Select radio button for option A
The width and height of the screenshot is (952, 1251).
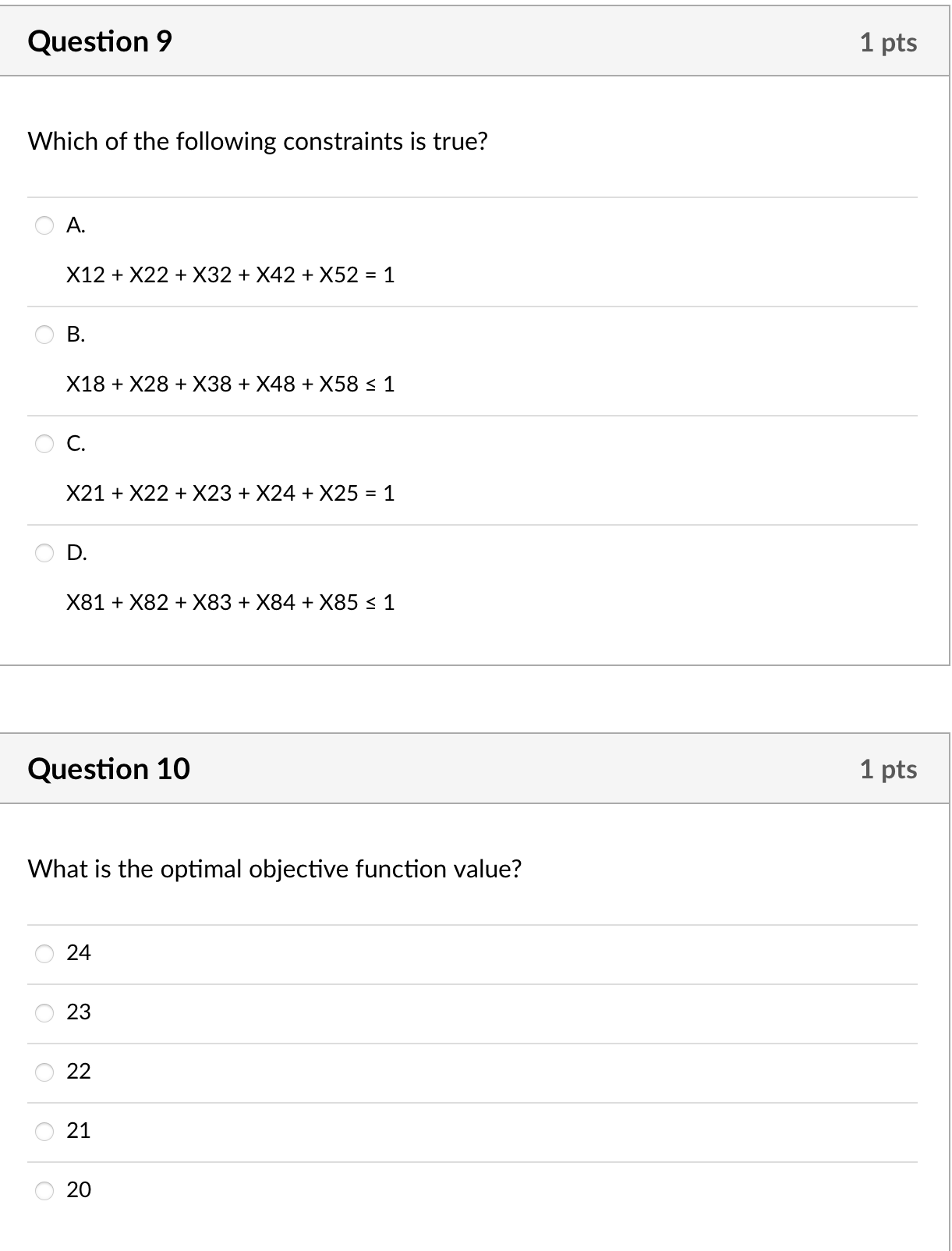[45, 225]
